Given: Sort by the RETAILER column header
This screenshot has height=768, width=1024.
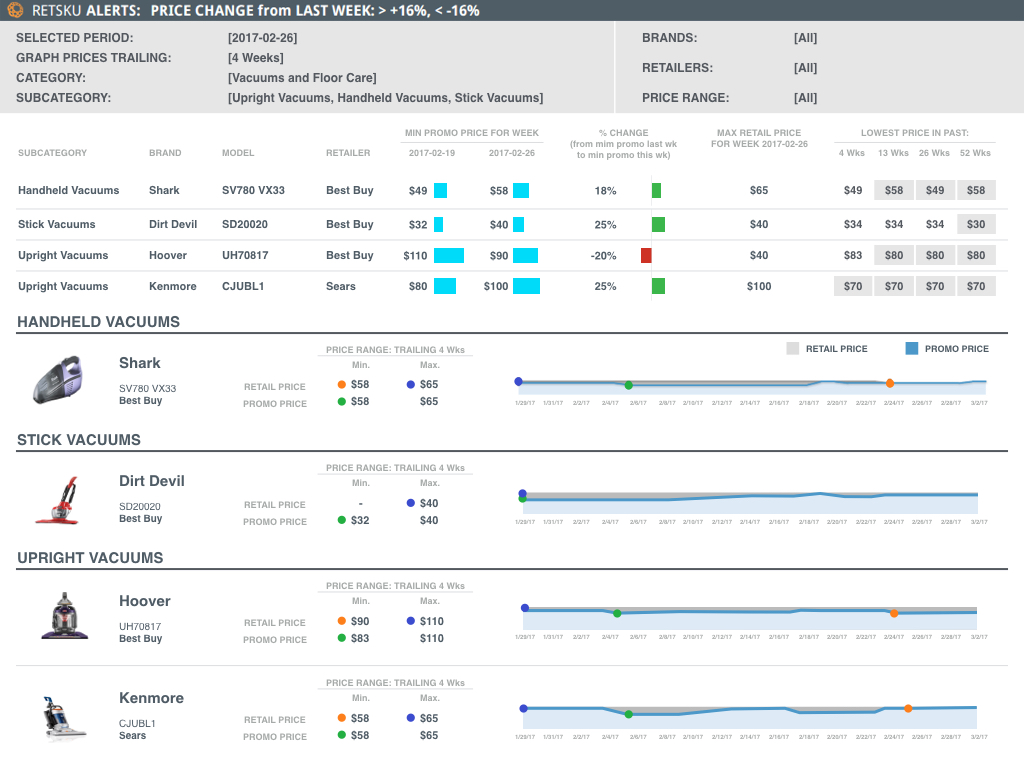Looking at the screenshot, I should [348, 153].
